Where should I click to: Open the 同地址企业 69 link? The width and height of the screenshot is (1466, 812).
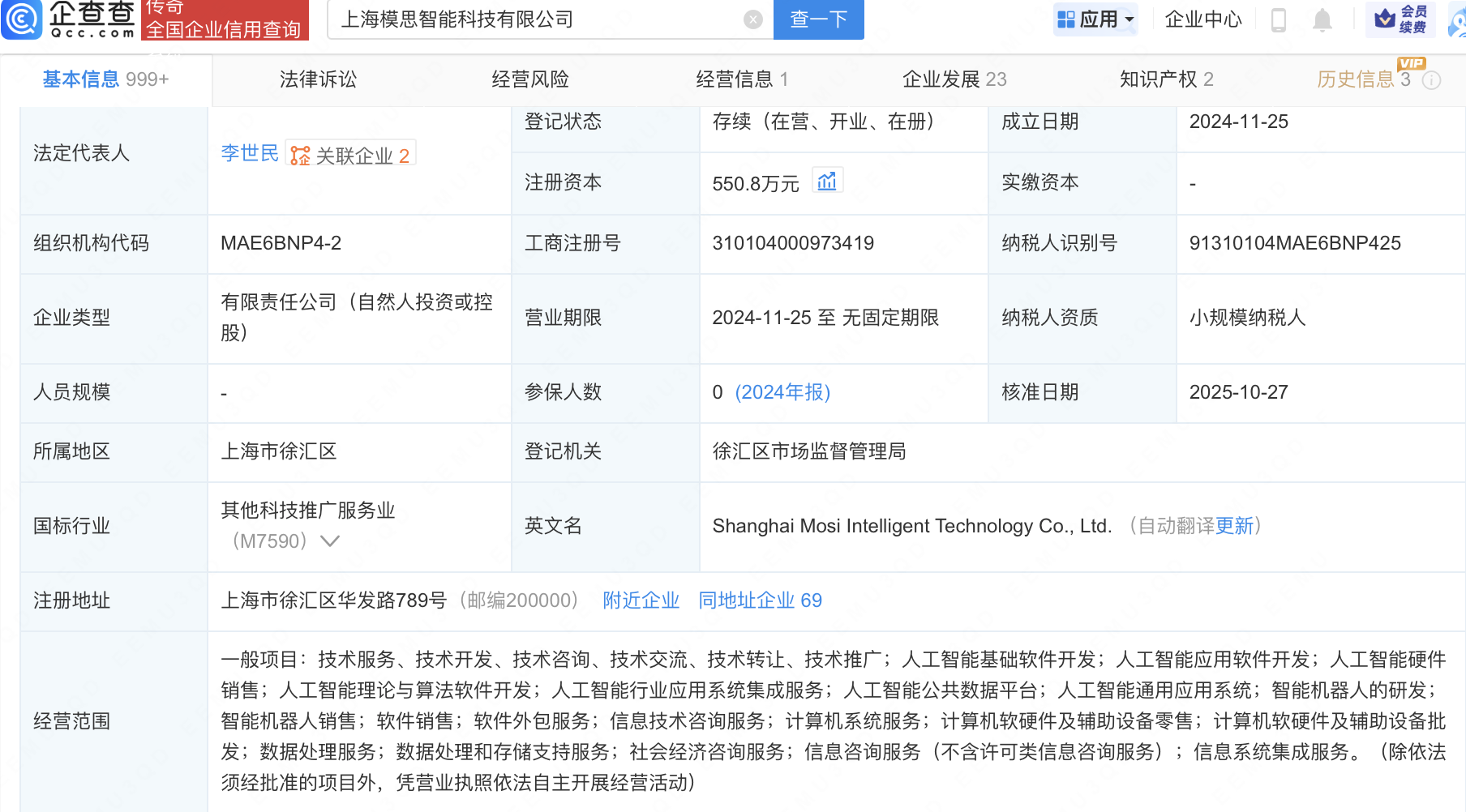pyautogui.click(x=760, y=600)
